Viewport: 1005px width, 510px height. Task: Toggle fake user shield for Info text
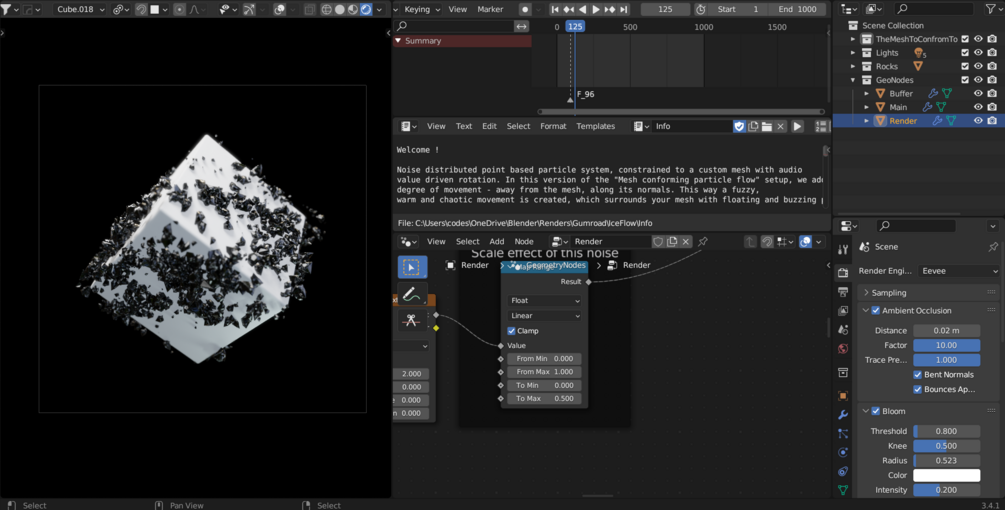[739, 126]
